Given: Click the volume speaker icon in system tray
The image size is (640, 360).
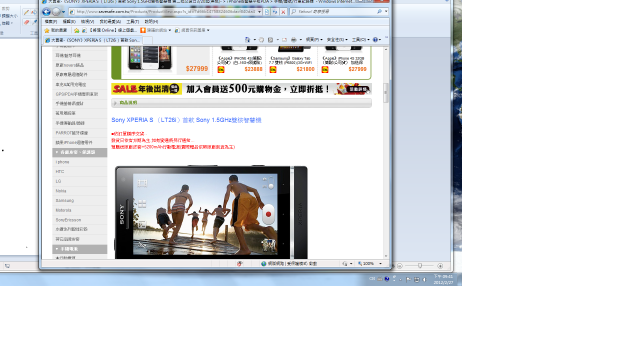Looking at the screenshot, I should click(x=424, y=280).
